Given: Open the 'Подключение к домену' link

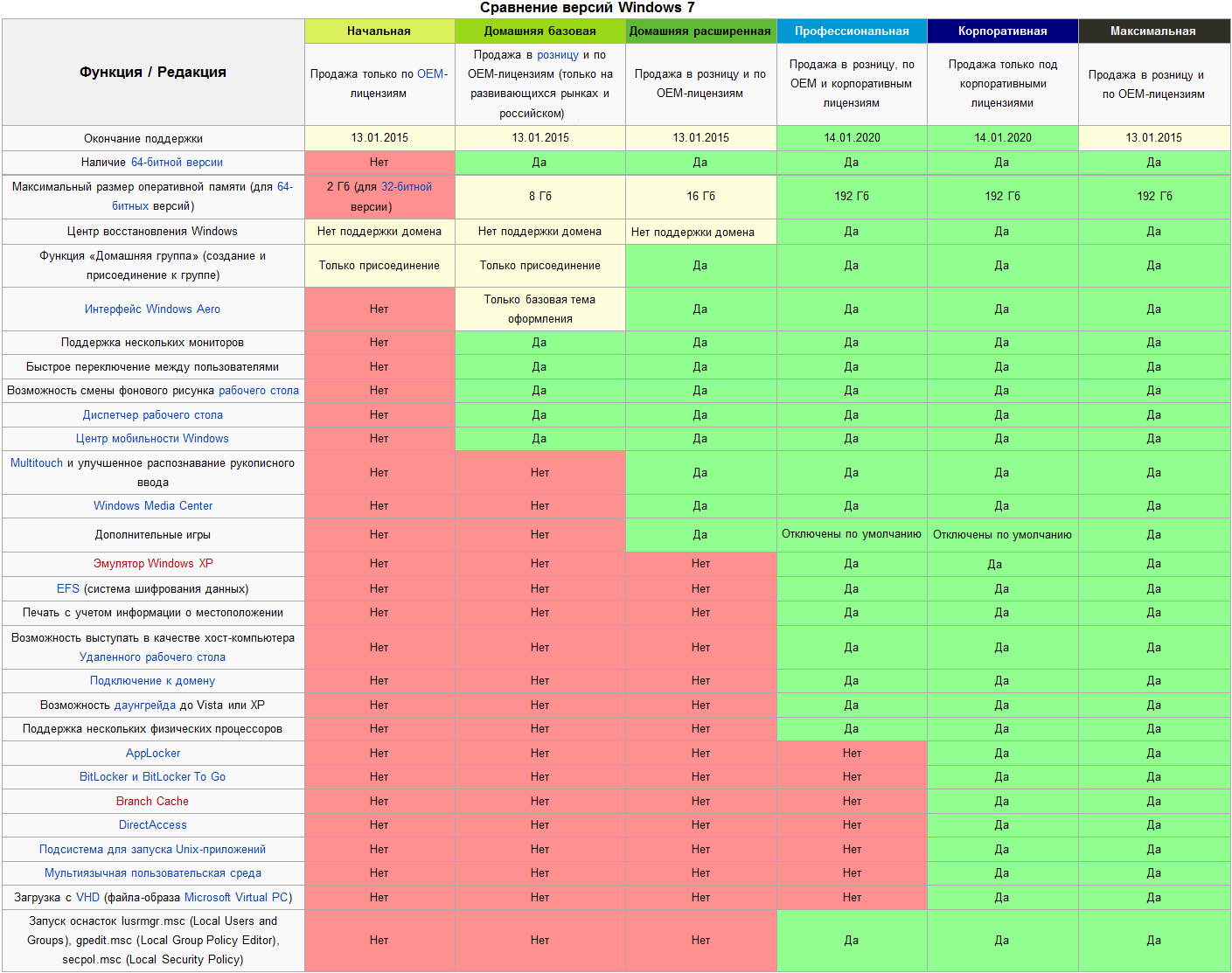Looking at the screenshot, I should click(x=152, y=681).
